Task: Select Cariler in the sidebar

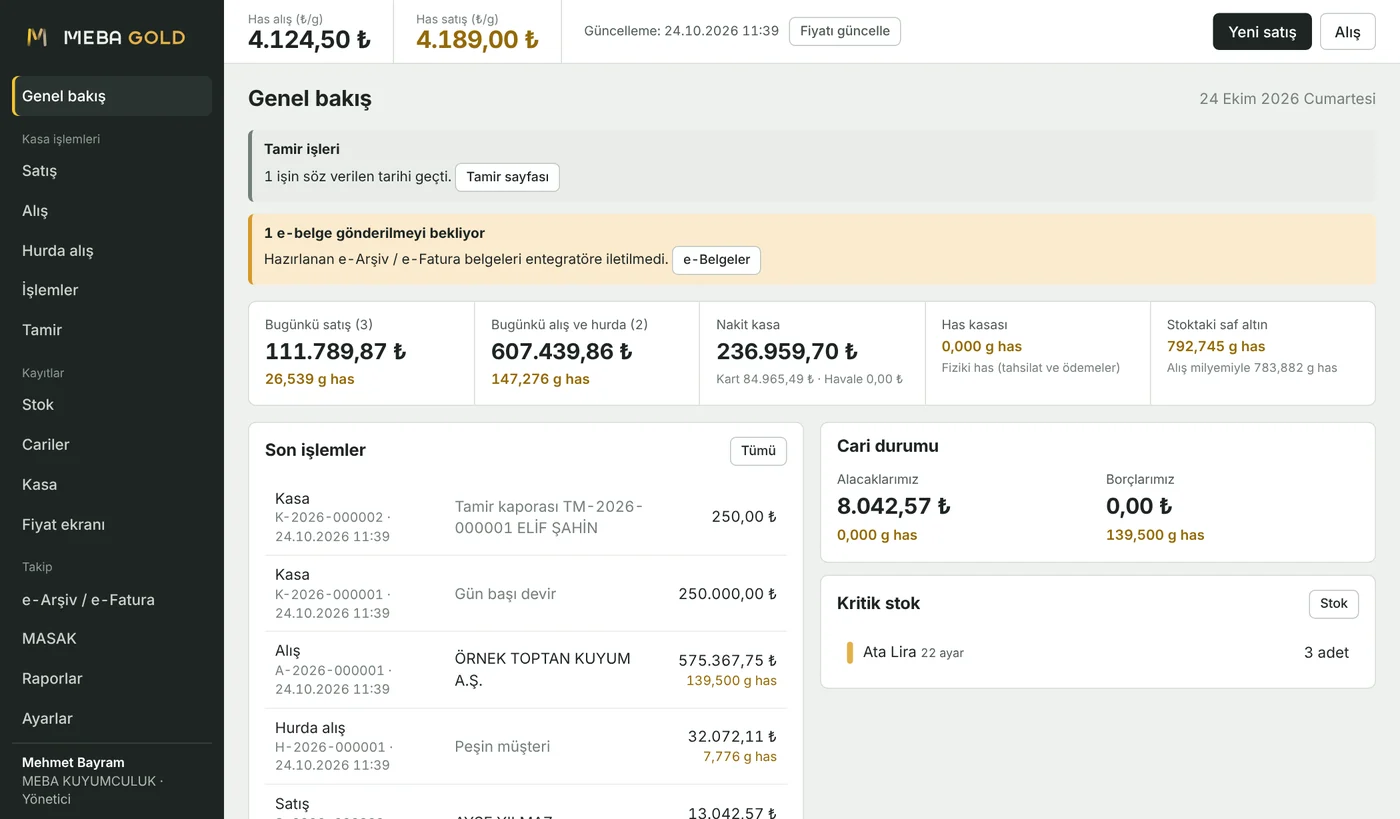Action: [112, 445]
